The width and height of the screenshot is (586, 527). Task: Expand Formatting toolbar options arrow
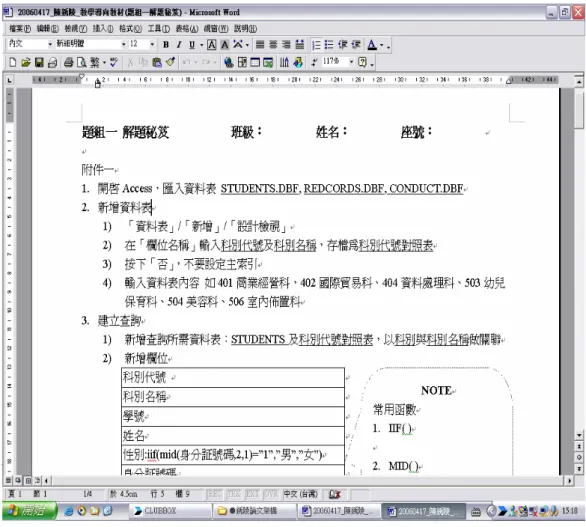point(389,46)
